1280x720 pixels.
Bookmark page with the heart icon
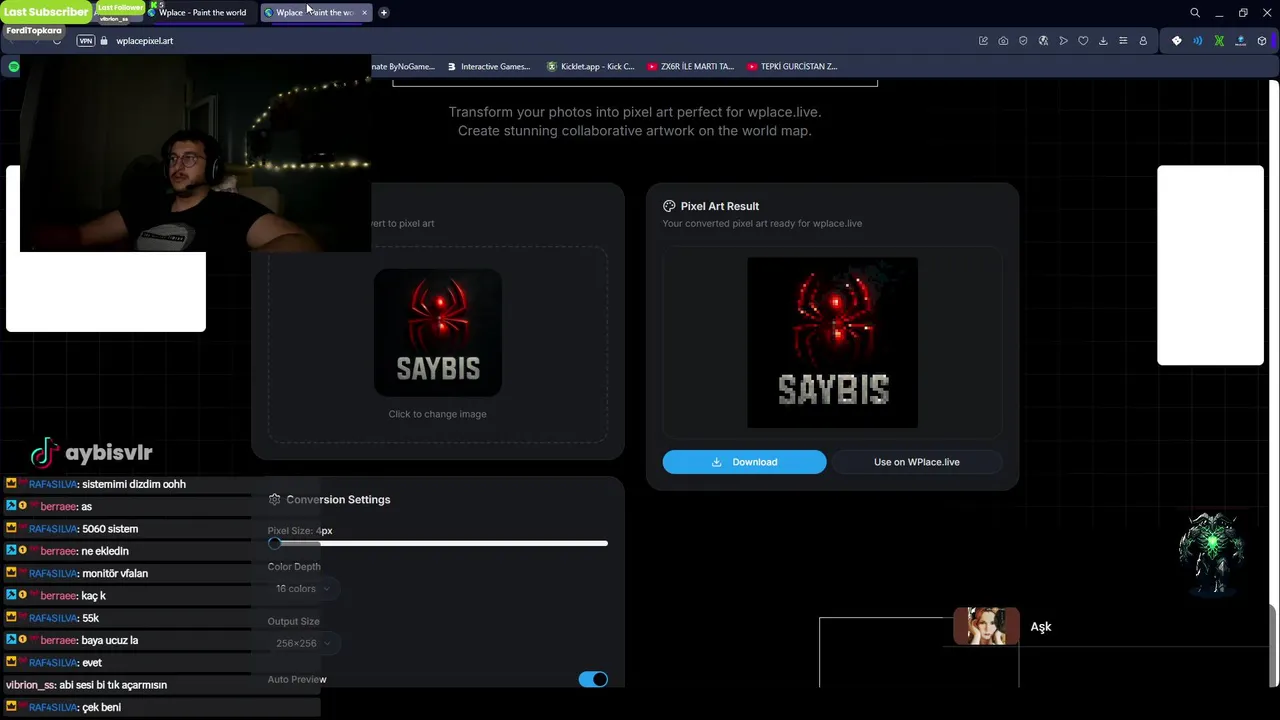coord(1083,41)
